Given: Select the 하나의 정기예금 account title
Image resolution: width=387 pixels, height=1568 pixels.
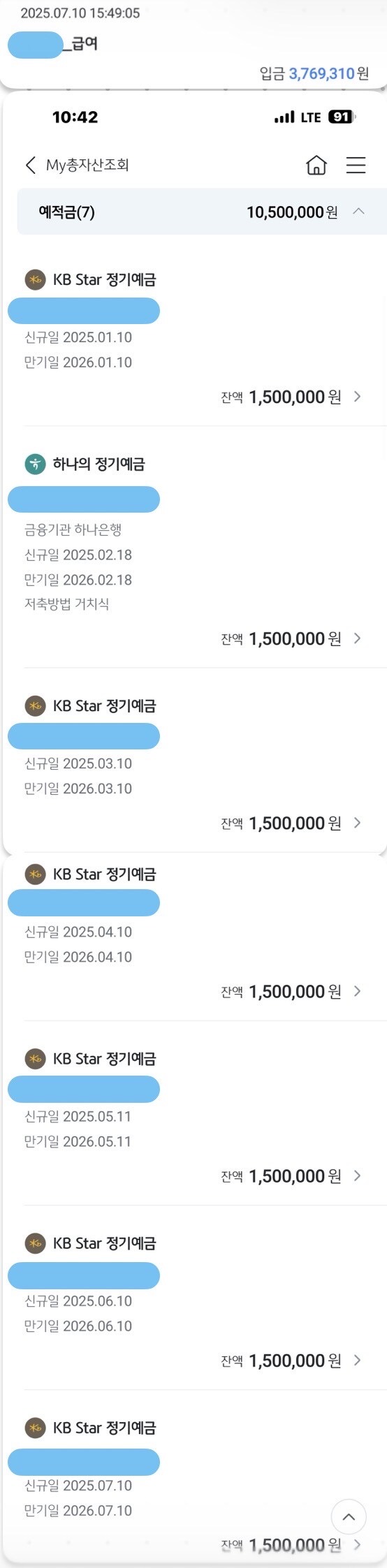Looking at the screenshot, I should [x=98, y=464].
